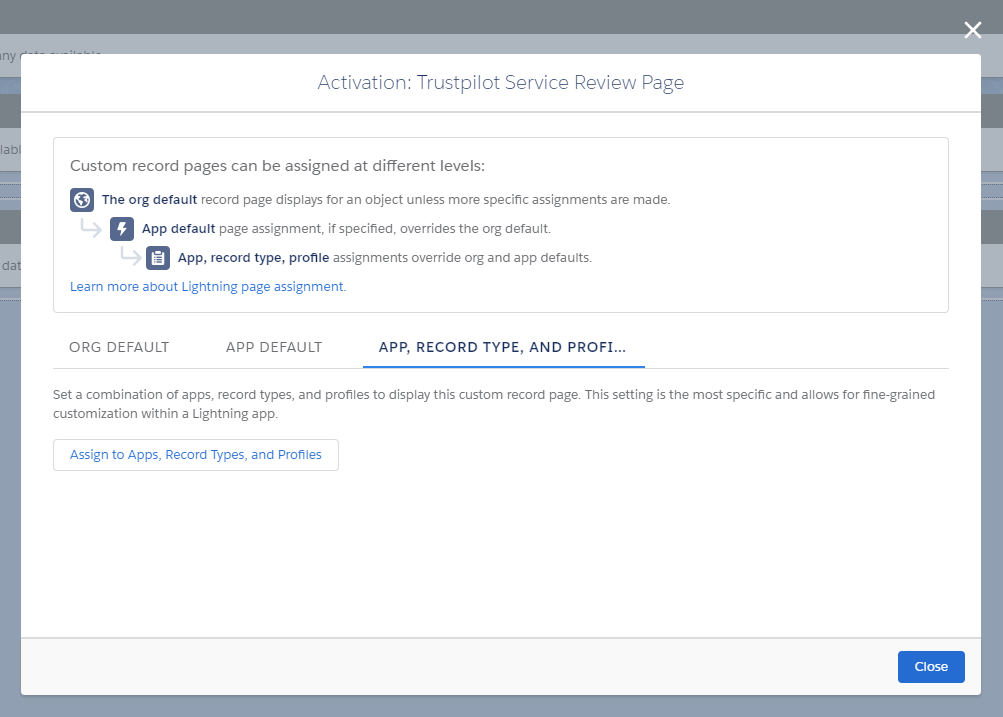Open Learn more about Lightning page assignment
Image resolution: width=1003 pixels, height=717 pixels.
[206, 286]
